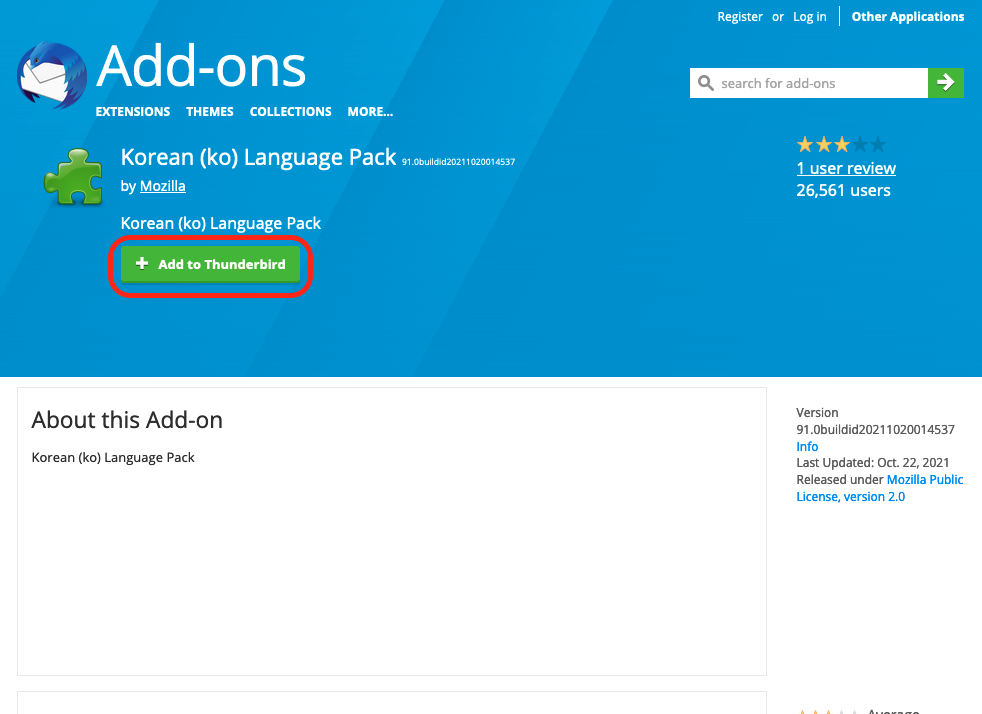Click Add to Thunderbird button

[x=210, y=264]
